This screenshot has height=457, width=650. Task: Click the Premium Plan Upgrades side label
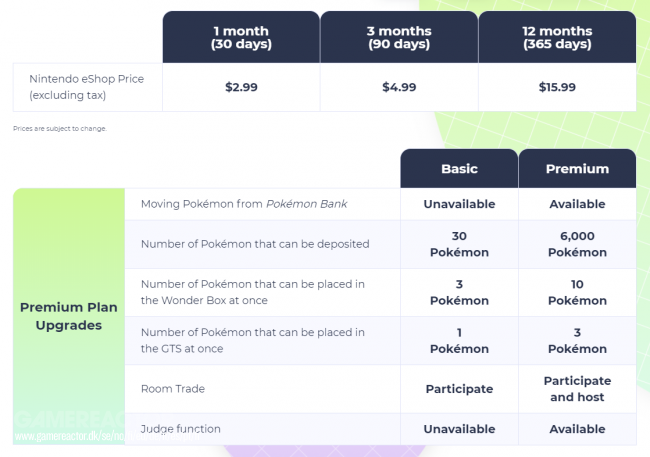(x=69, y=316)
